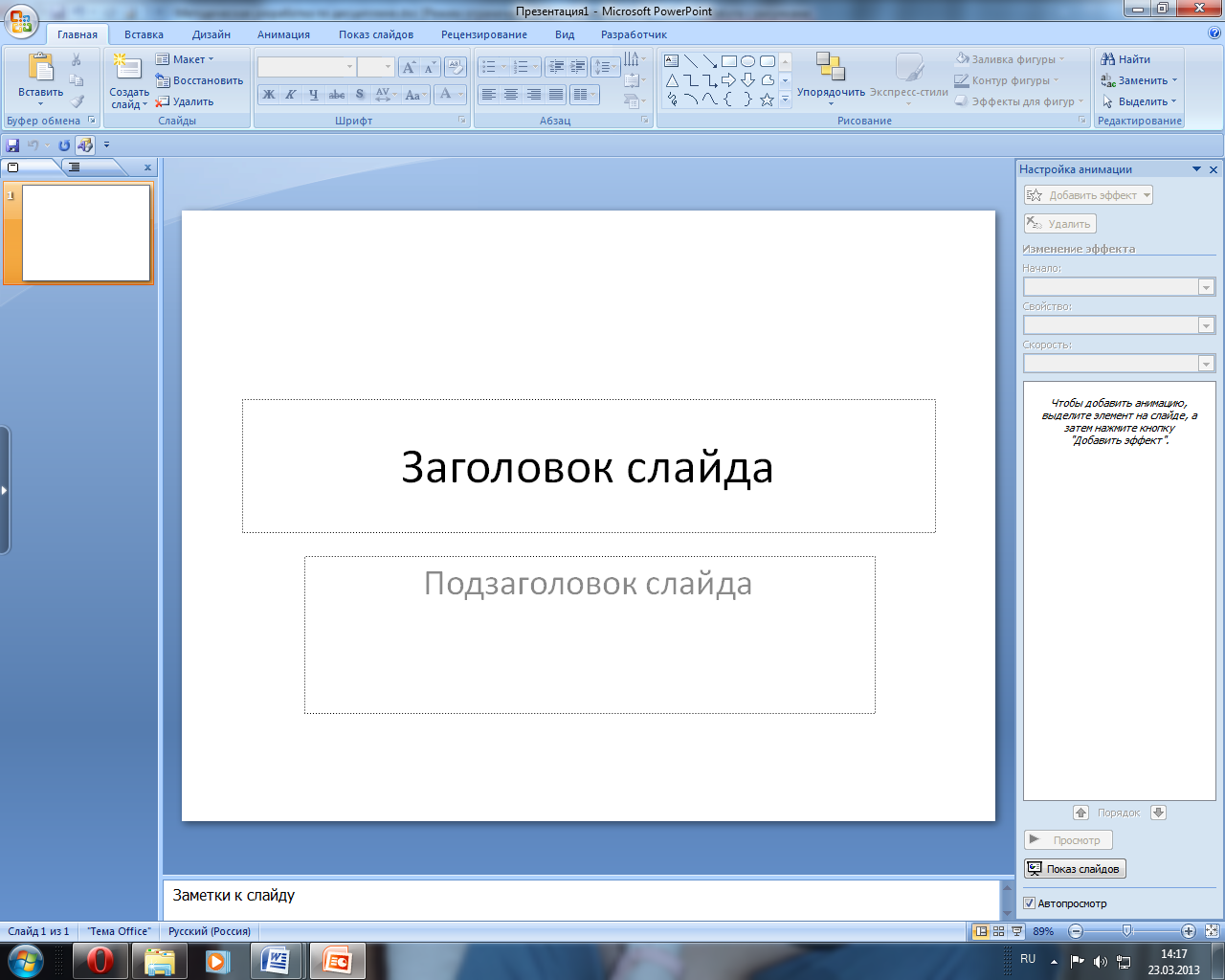Click the Восстановить reset slide button
The image size is (1225, 980).
tap(199, 80)
